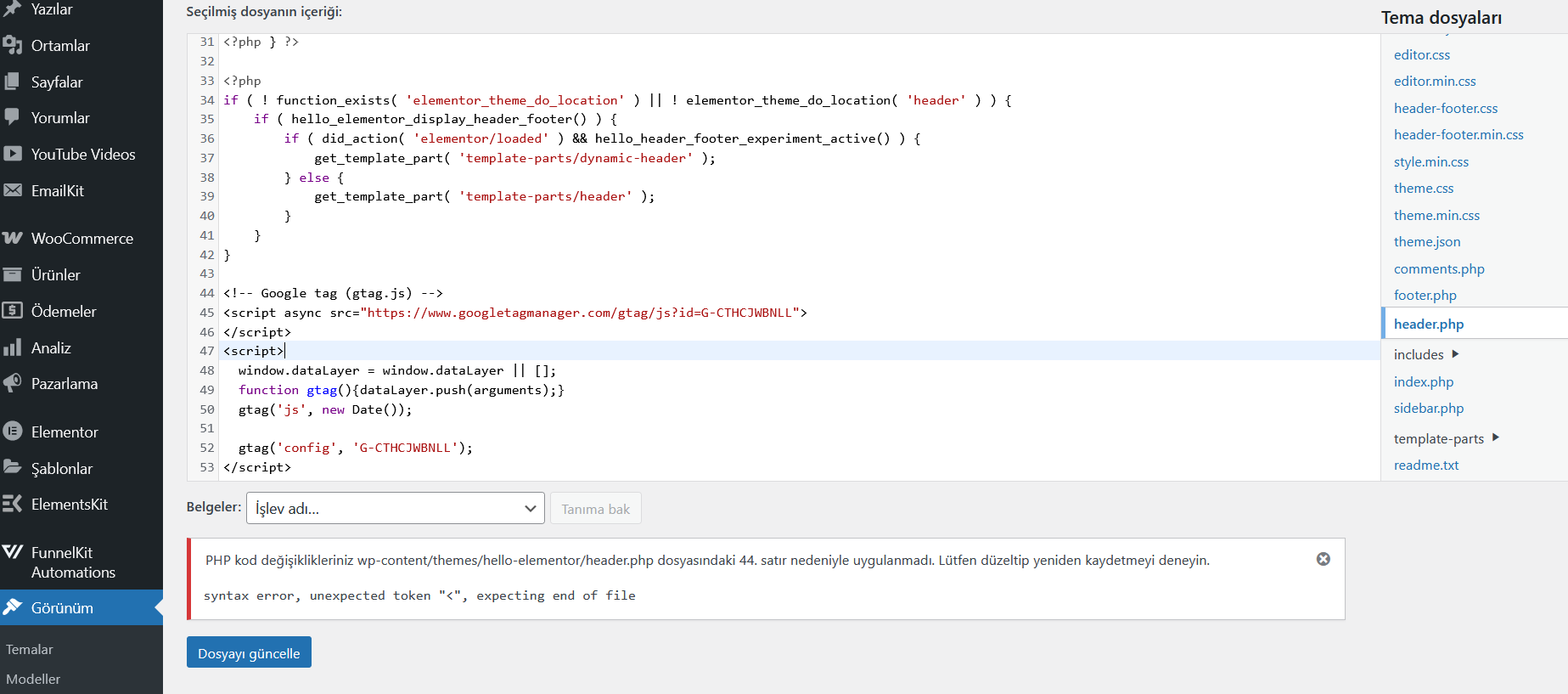The image size is (1568, 694).
Task: Open footer.php theme file
Action: [1425, 295]
